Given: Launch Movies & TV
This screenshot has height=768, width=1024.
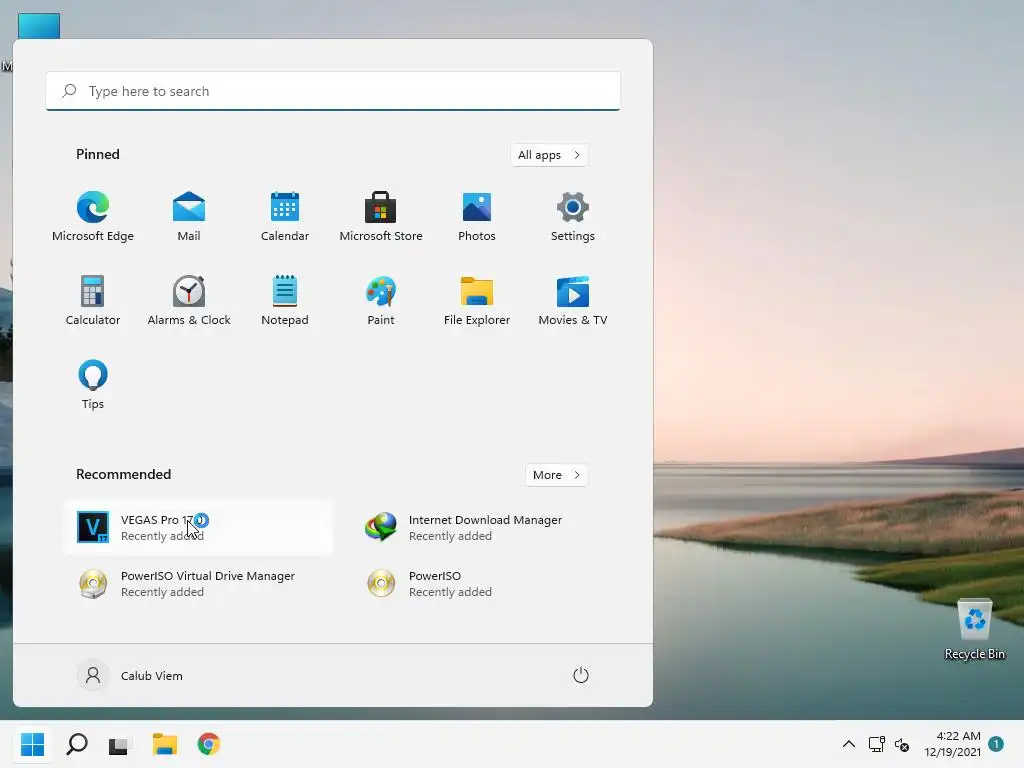Looking at the screenshot, I should tap(573, 300).
